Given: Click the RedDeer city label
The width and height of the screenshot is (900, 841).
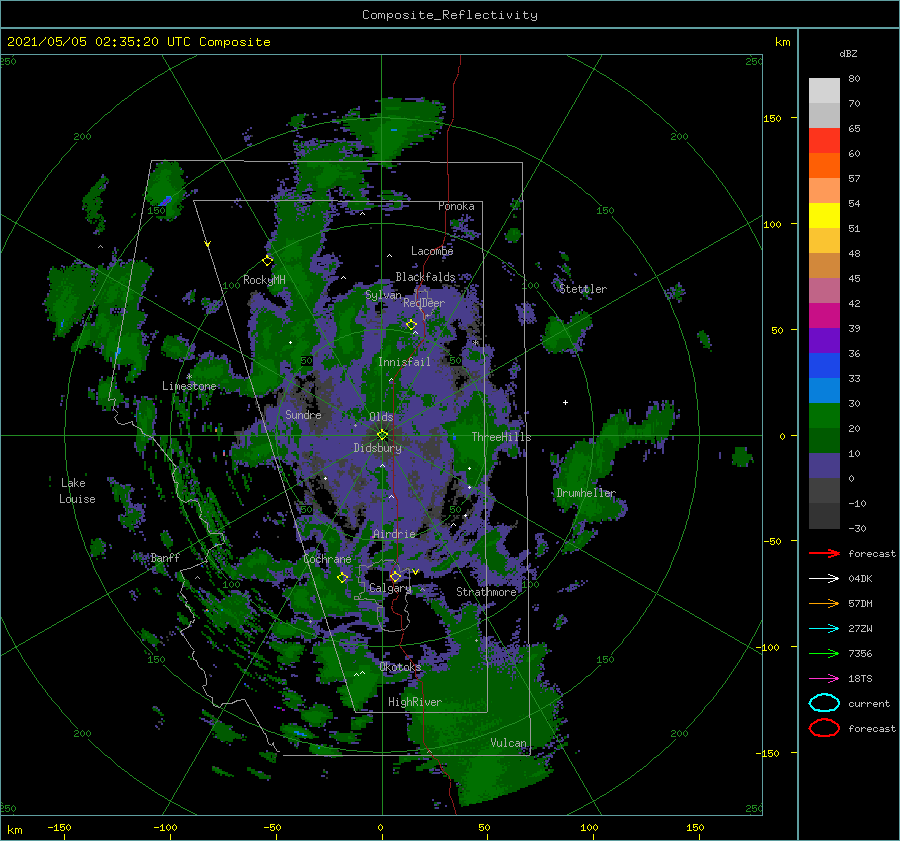Looking at the screenshot, I should click(x=424, y=303).
